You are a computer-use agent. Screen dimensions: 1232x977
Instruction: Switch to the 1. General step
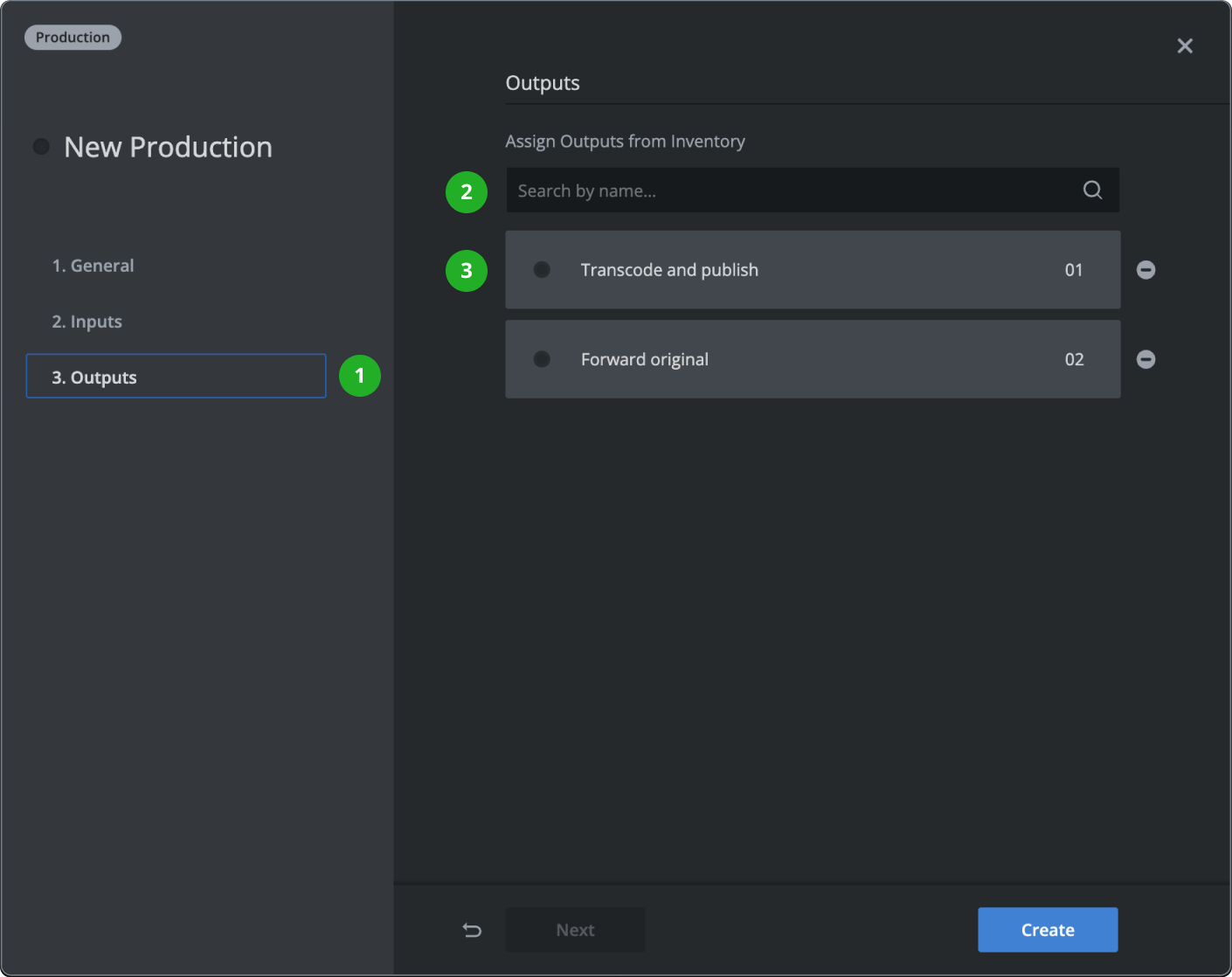(x=93, y=265)
